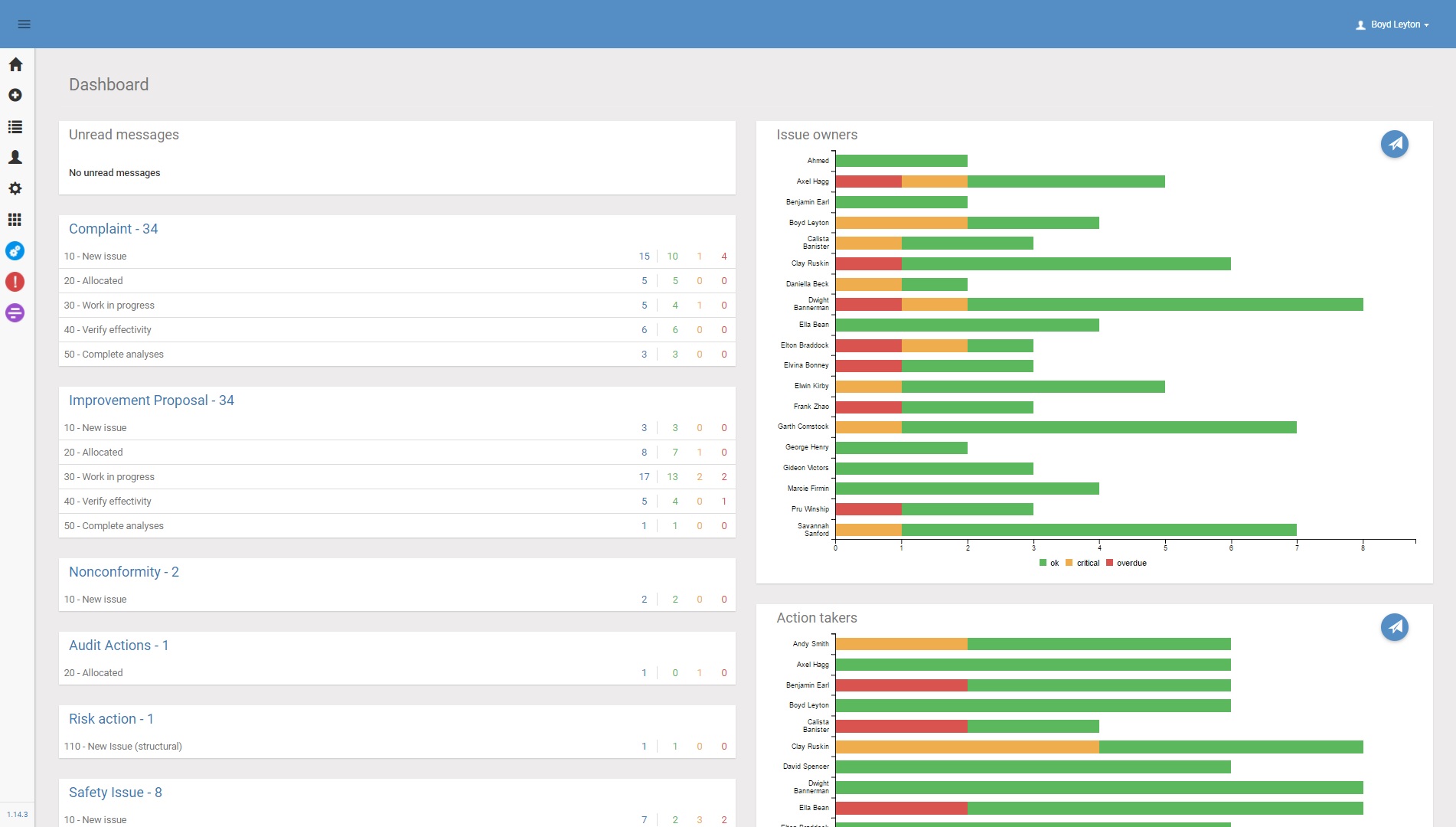1456x827 pixels.
Task: Click total count 15 in Complaint New issue
Action: 644,257
